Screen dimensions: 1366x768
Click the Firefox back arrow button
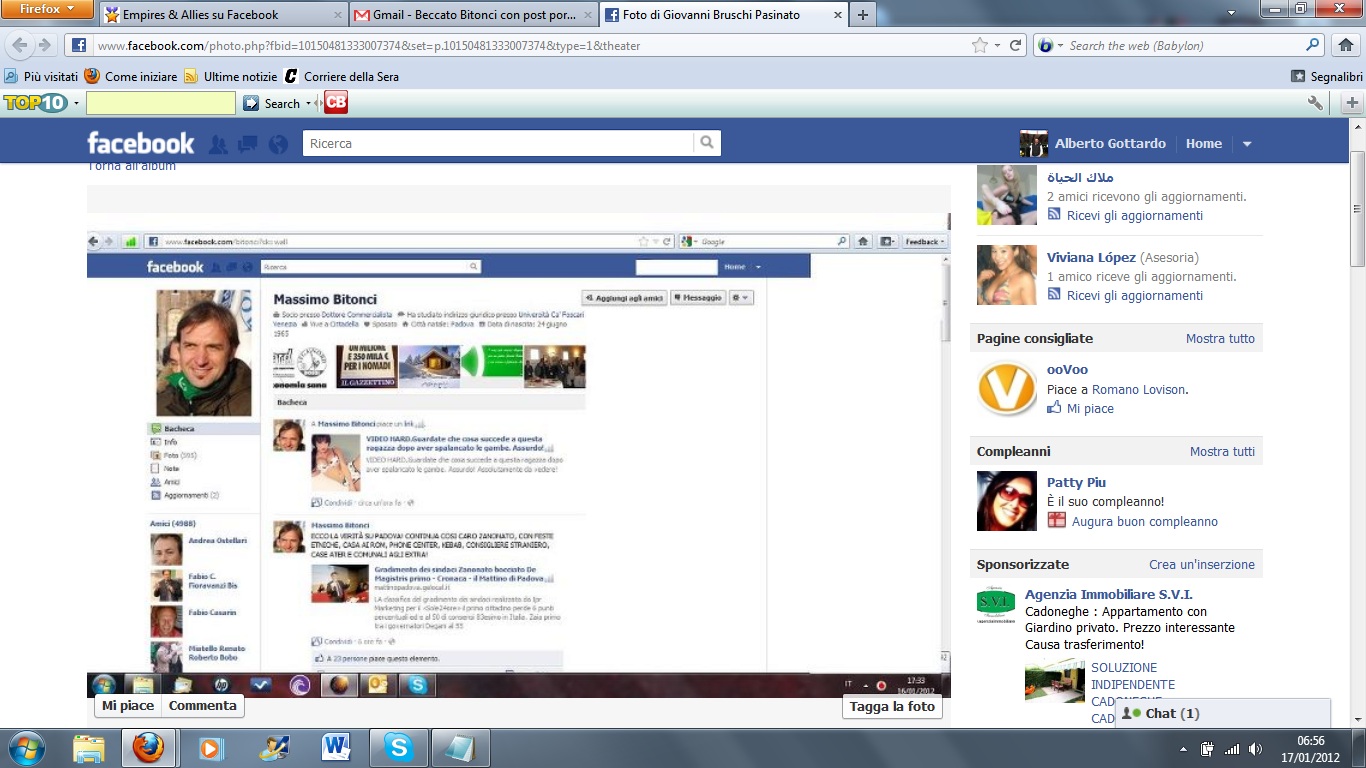(x=19, y=45)
